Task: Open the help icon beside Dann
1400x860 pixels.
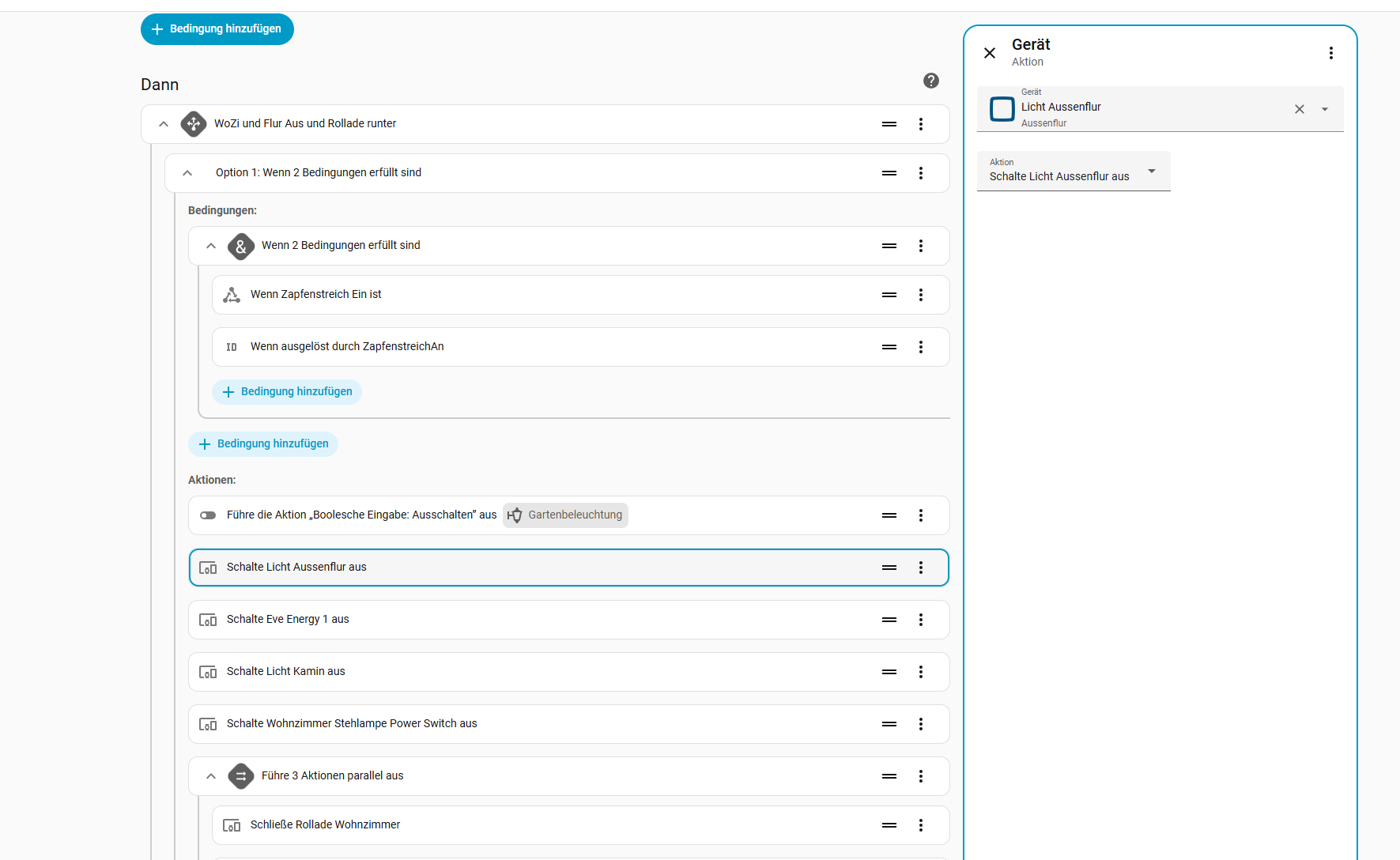Action: click(931, 81)
